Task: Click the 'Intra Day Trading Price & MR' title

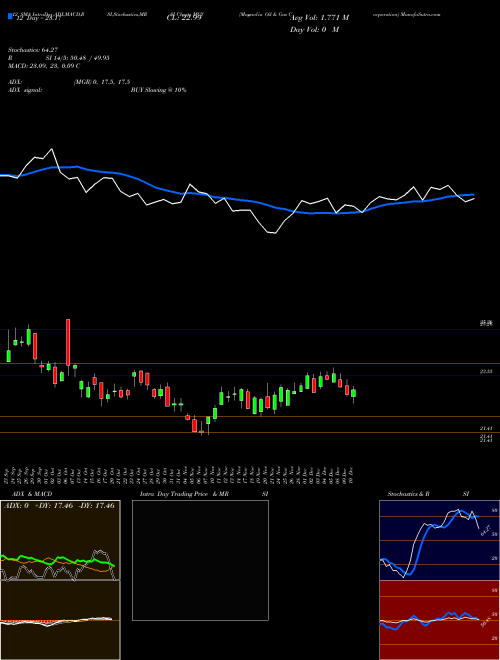Action: [185, 494]
